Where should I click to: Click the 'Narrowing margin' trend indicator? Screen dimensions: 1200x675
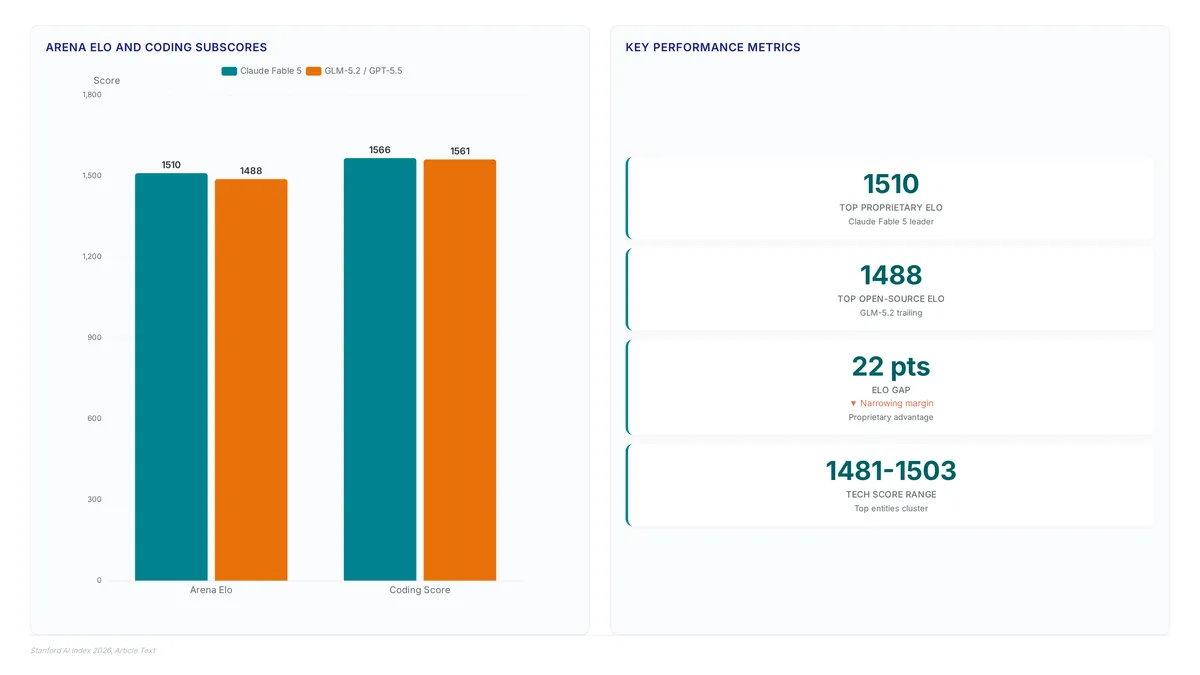pyautogui.click(x=891, y=404)
